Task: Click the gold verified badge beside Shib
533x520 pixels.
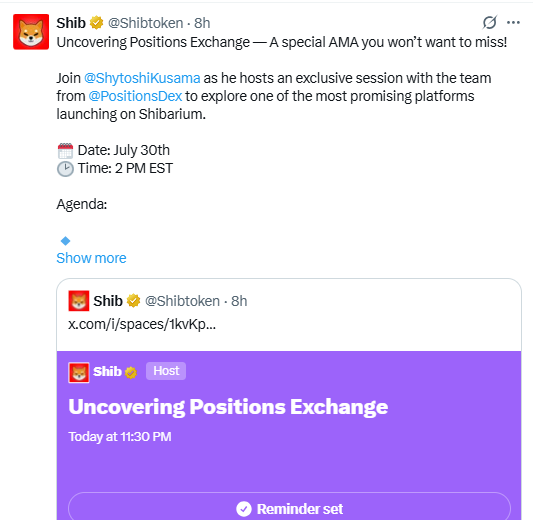Action: (x=97, y=23)
